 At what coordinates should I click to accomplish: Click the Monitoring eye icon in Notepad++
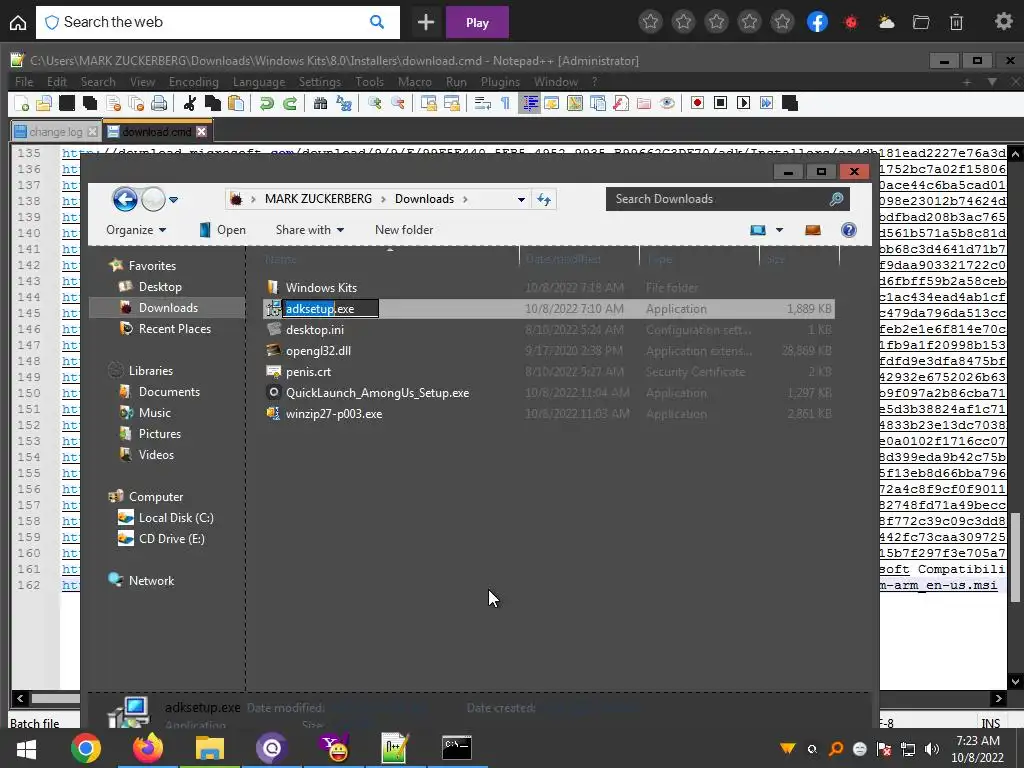point(667,103)
